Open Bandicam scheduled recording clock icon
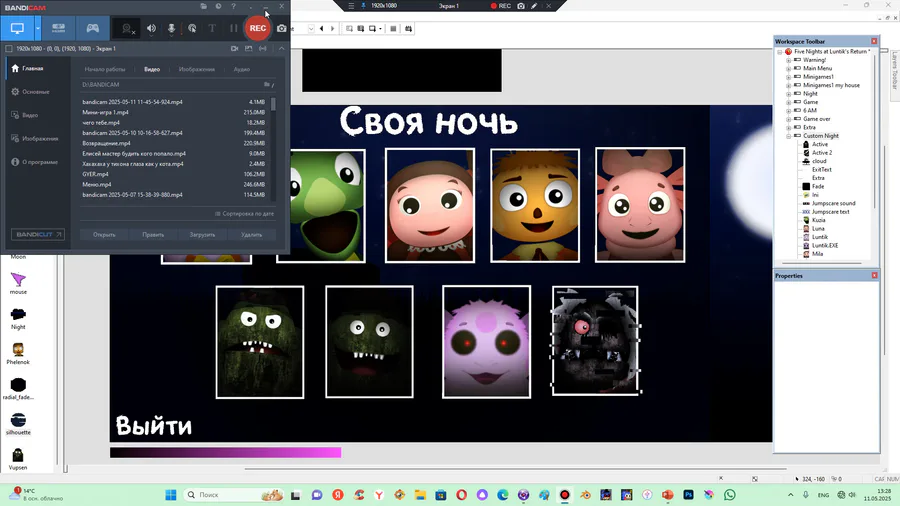Image resolution: width=900 pixels, height=506 pixels. point(218,6)
